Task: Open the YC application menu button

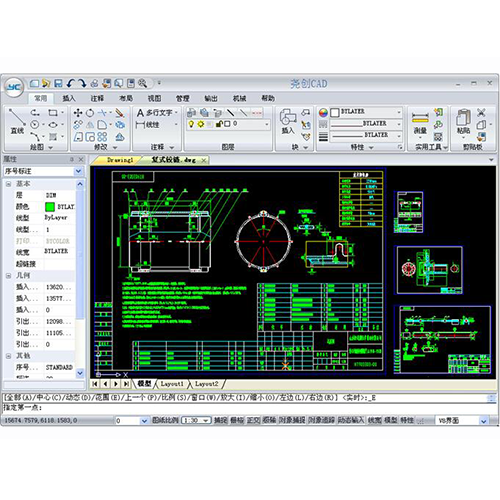Action: click(14, 87)
